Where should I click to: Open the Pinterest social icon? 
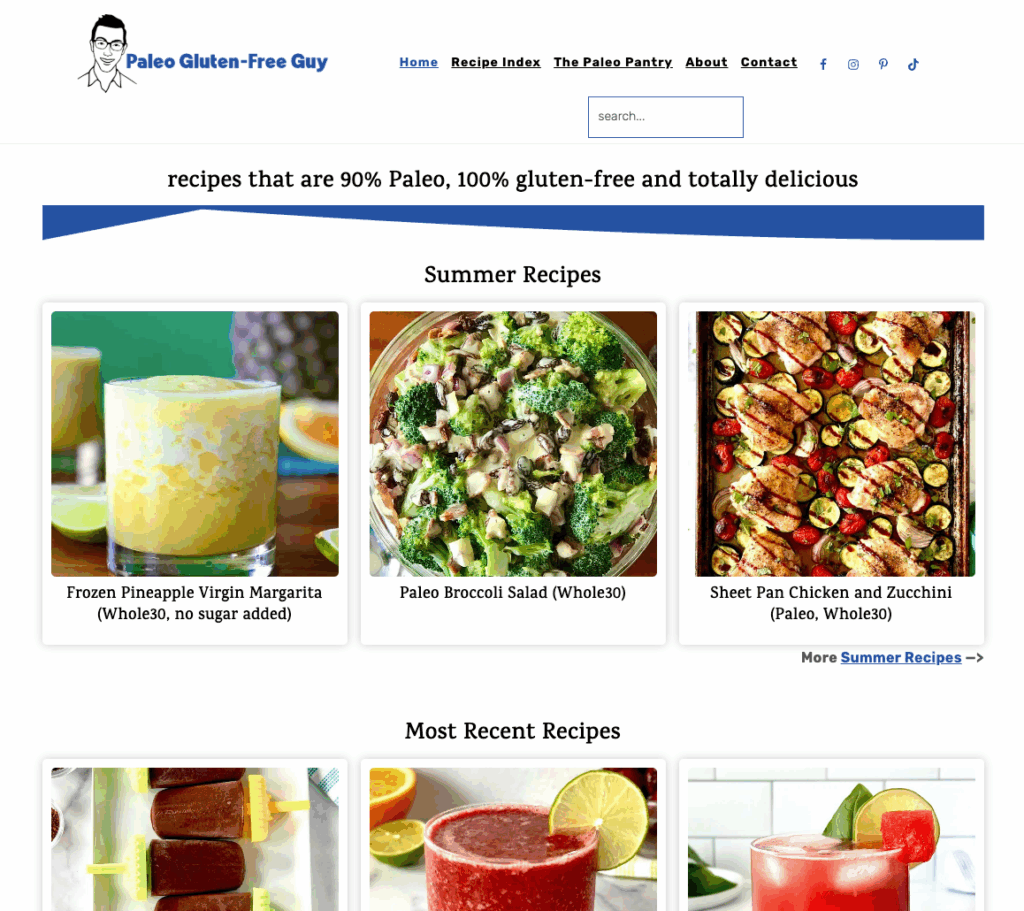pos(883,64)
